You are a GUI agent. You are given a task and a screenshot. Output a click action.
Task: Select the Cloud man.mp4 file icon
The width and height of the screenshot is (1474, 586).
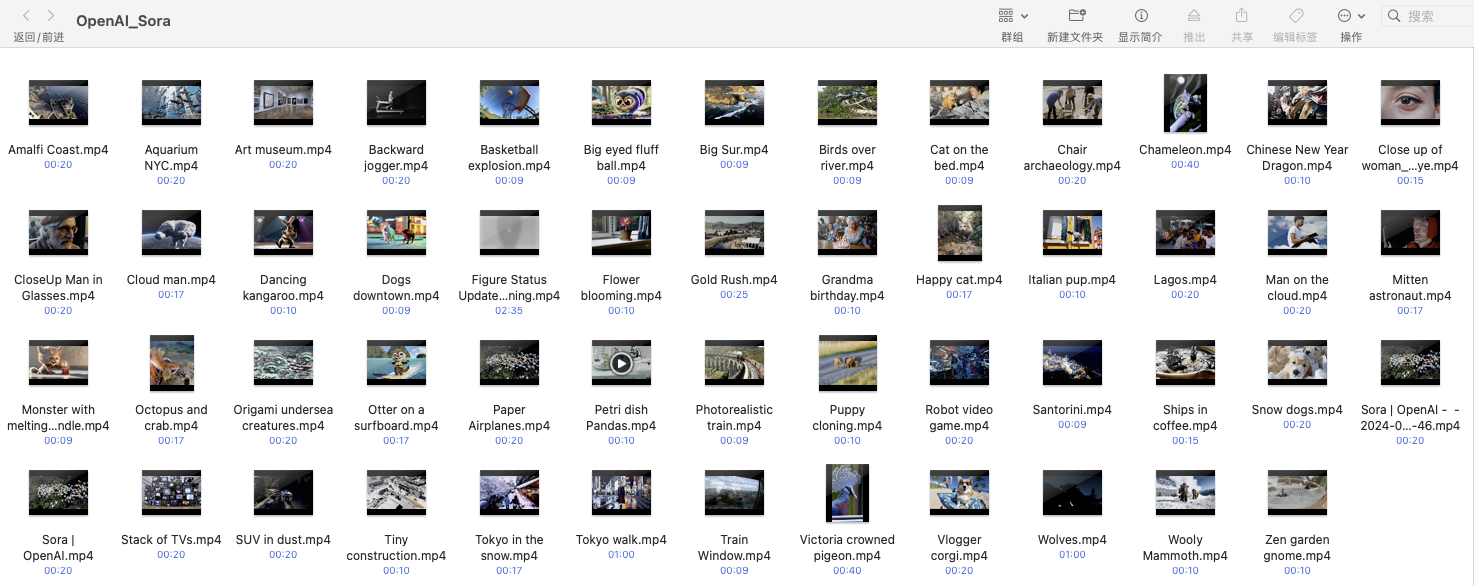click(171, 233)
